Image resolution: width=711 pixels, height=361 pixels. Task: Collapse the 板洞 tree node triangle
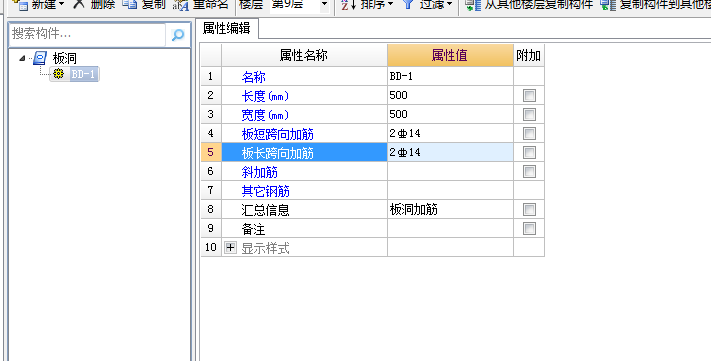pyautogui.click(x=22, y=58)
